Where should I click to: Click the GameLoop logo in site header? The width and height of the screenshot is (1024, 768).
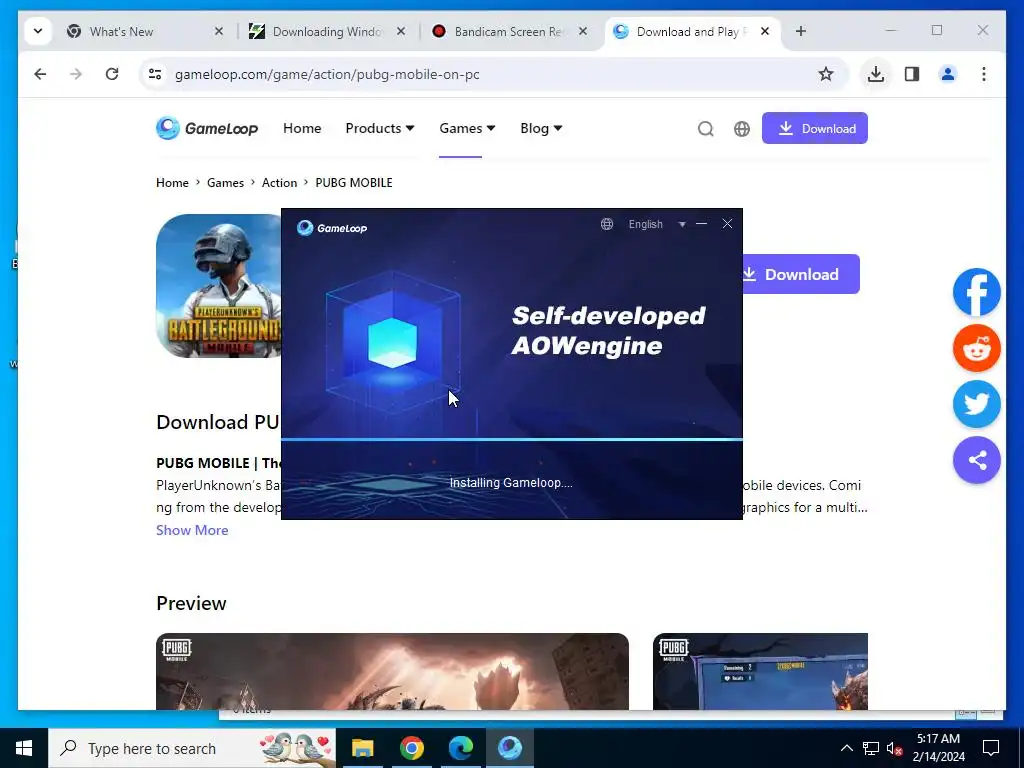[207, 128]
